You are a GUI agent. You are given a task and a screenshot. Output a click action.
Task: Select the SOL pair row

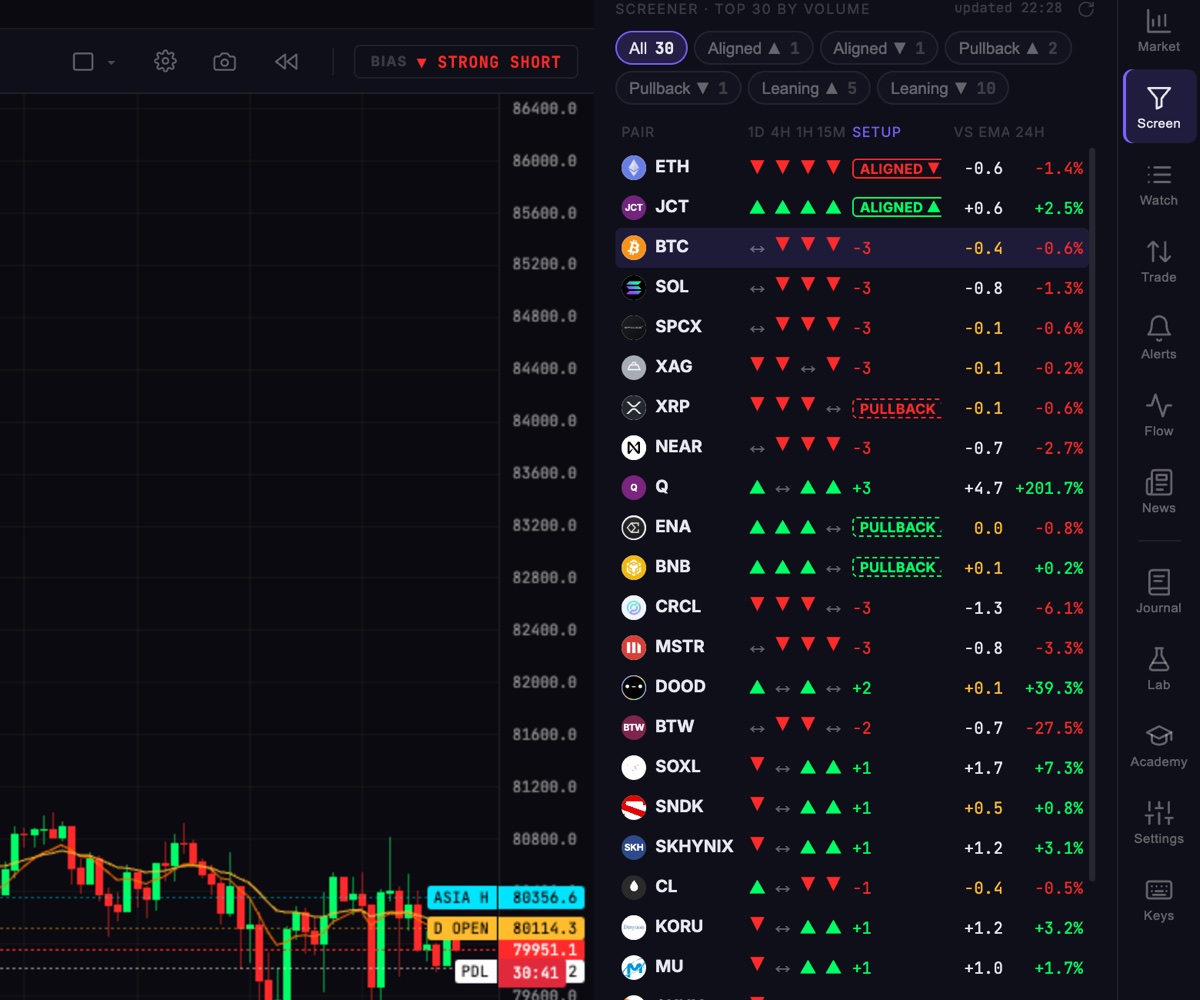click(852, 287)
